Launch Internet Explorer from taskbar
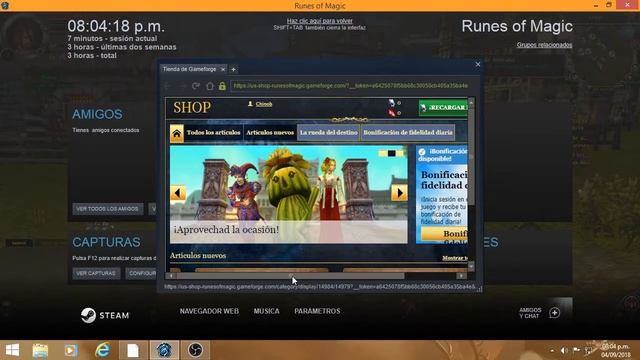 pyautogui.click(x=102, y=350)
